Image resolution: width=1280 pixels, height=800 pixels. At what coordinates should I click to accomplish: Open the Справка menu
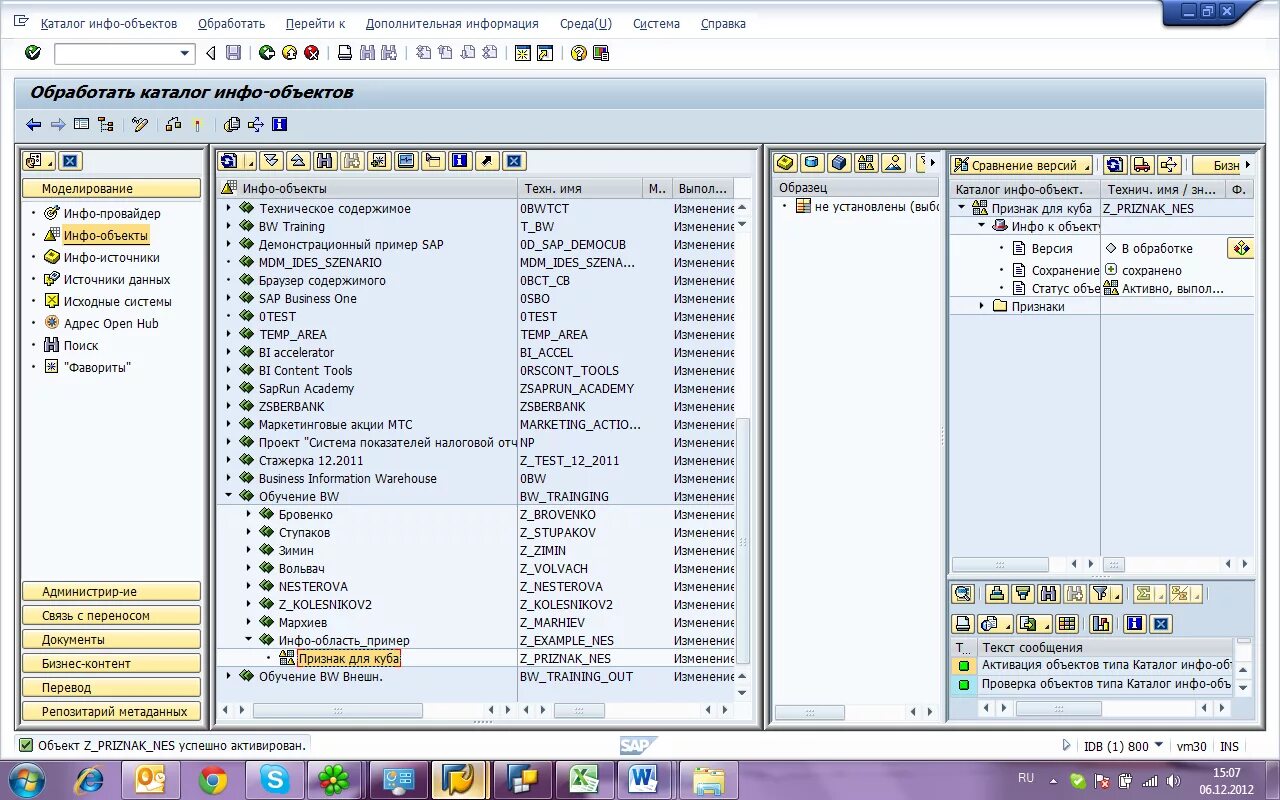click(723, 23)
